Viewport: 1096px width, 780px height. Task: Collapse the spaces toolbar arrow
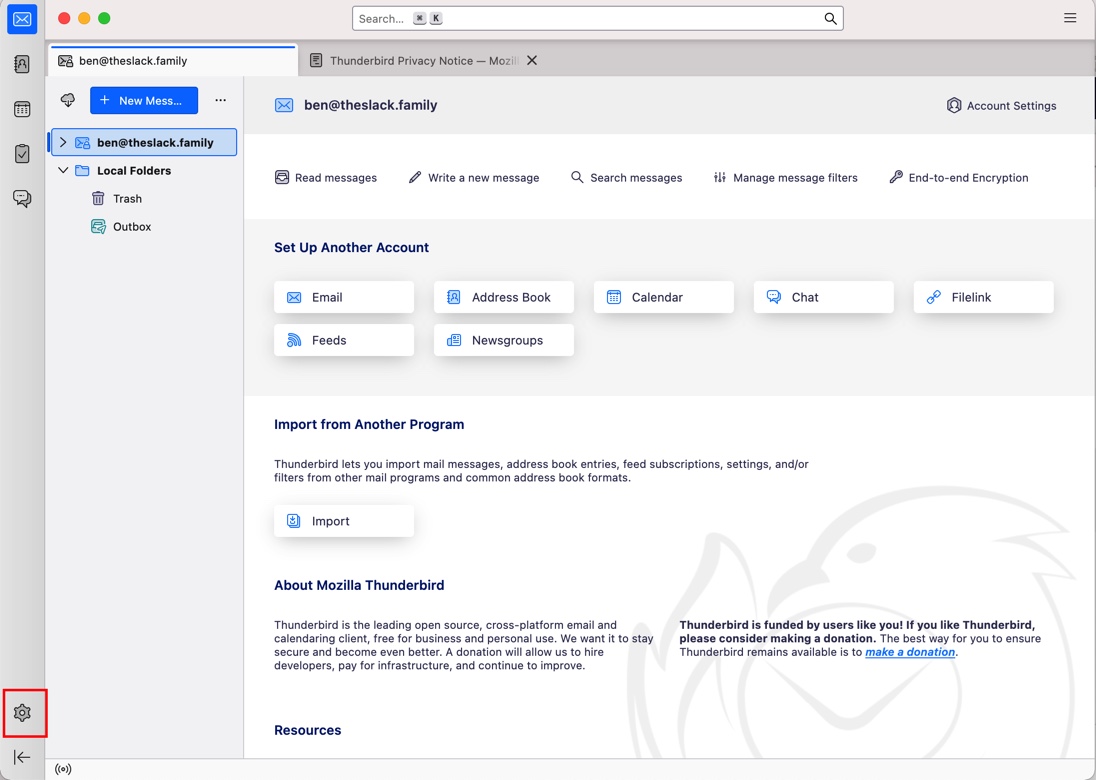pyautogui.click(x=22, y=757)
